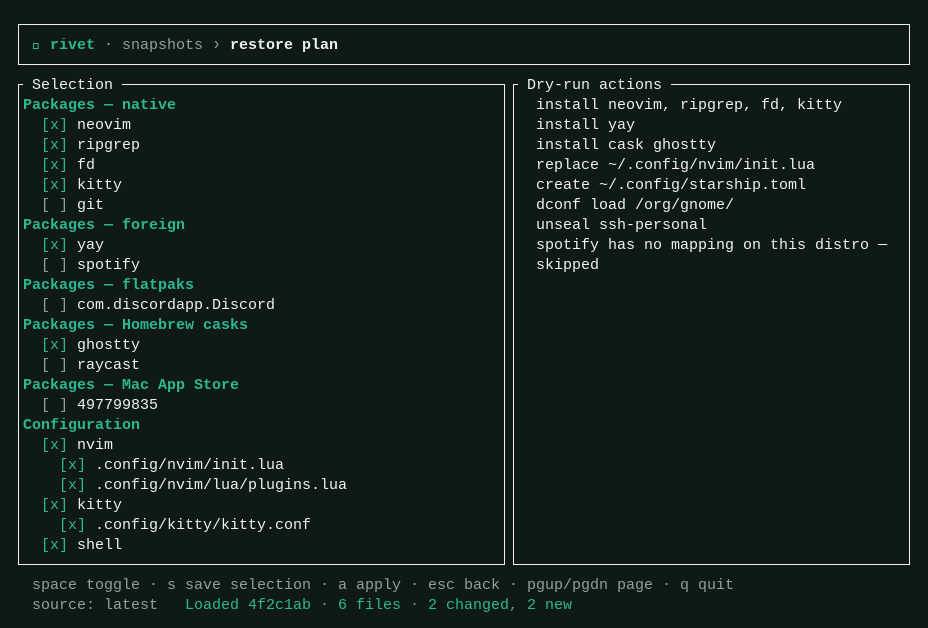Screen dimensions: 928x628
Task: Click the rivet logo square icon
Action: pyautogui.click(x=36, y=46)
